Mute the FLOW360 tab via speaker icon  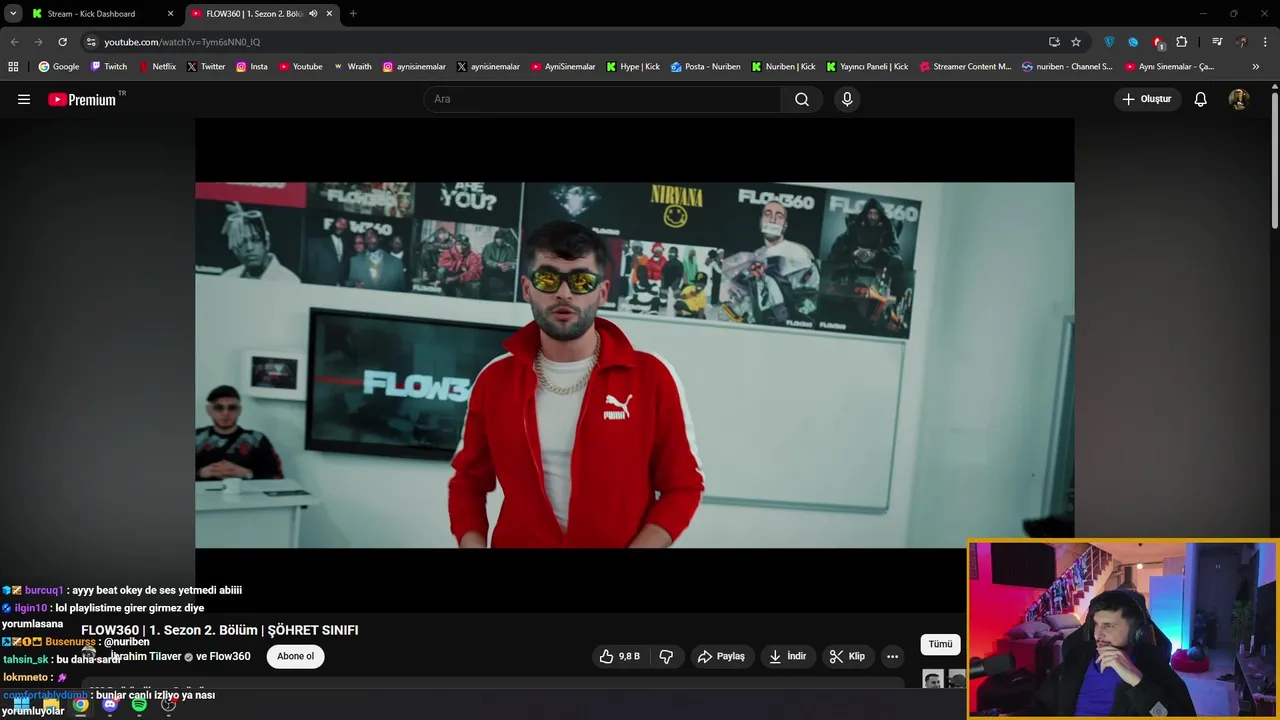click(x=313, y=14)
